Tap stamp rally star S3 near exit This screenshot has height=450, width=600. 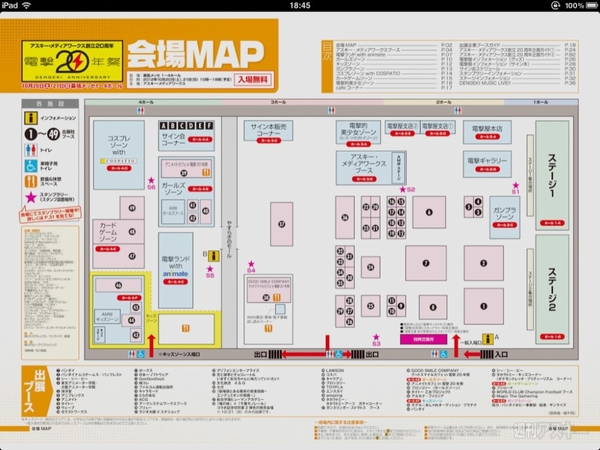tap(376, 337)
